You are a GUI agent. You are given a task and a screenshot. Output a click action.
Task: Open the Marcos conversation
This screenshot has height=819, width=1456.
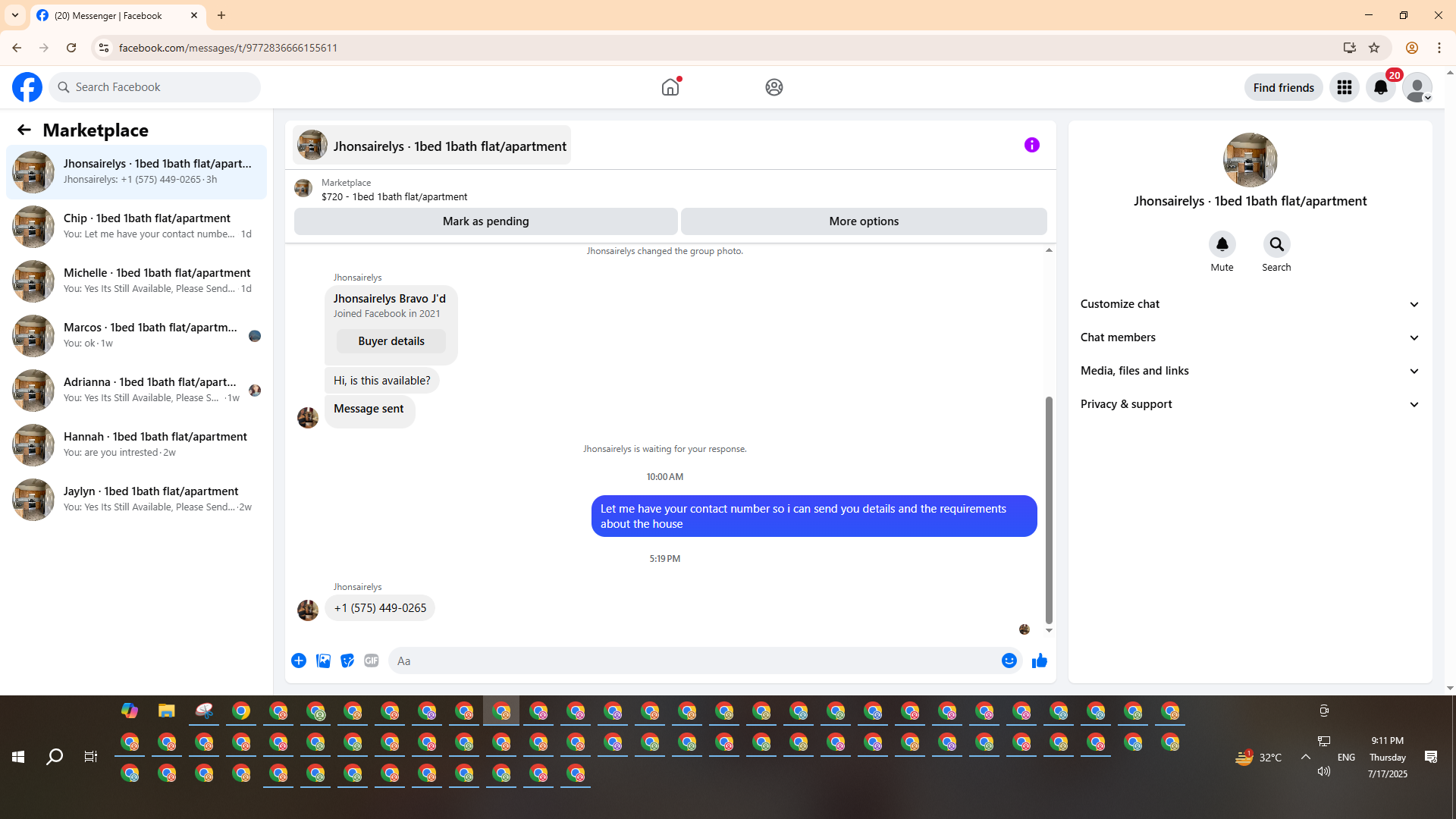click(x=136, y=336)
